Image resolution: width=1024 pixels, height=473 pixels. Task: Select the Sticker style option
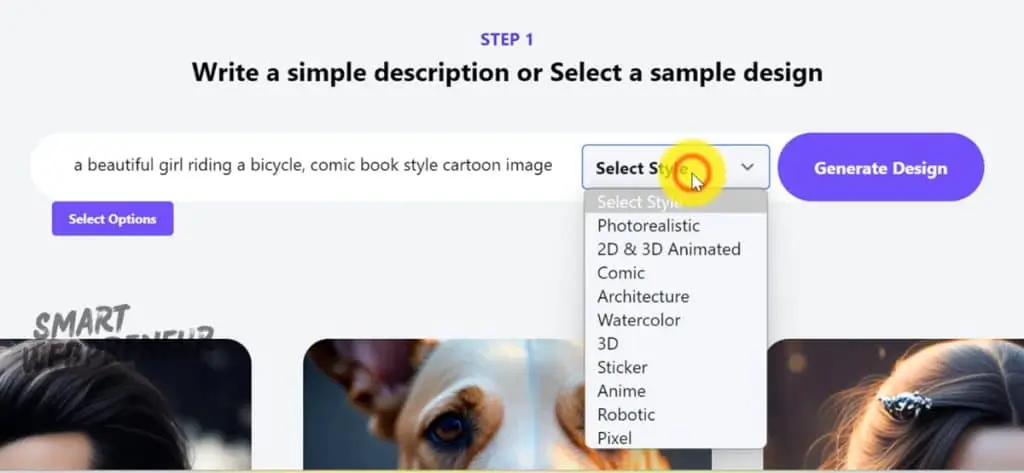(x=622, y=367)
